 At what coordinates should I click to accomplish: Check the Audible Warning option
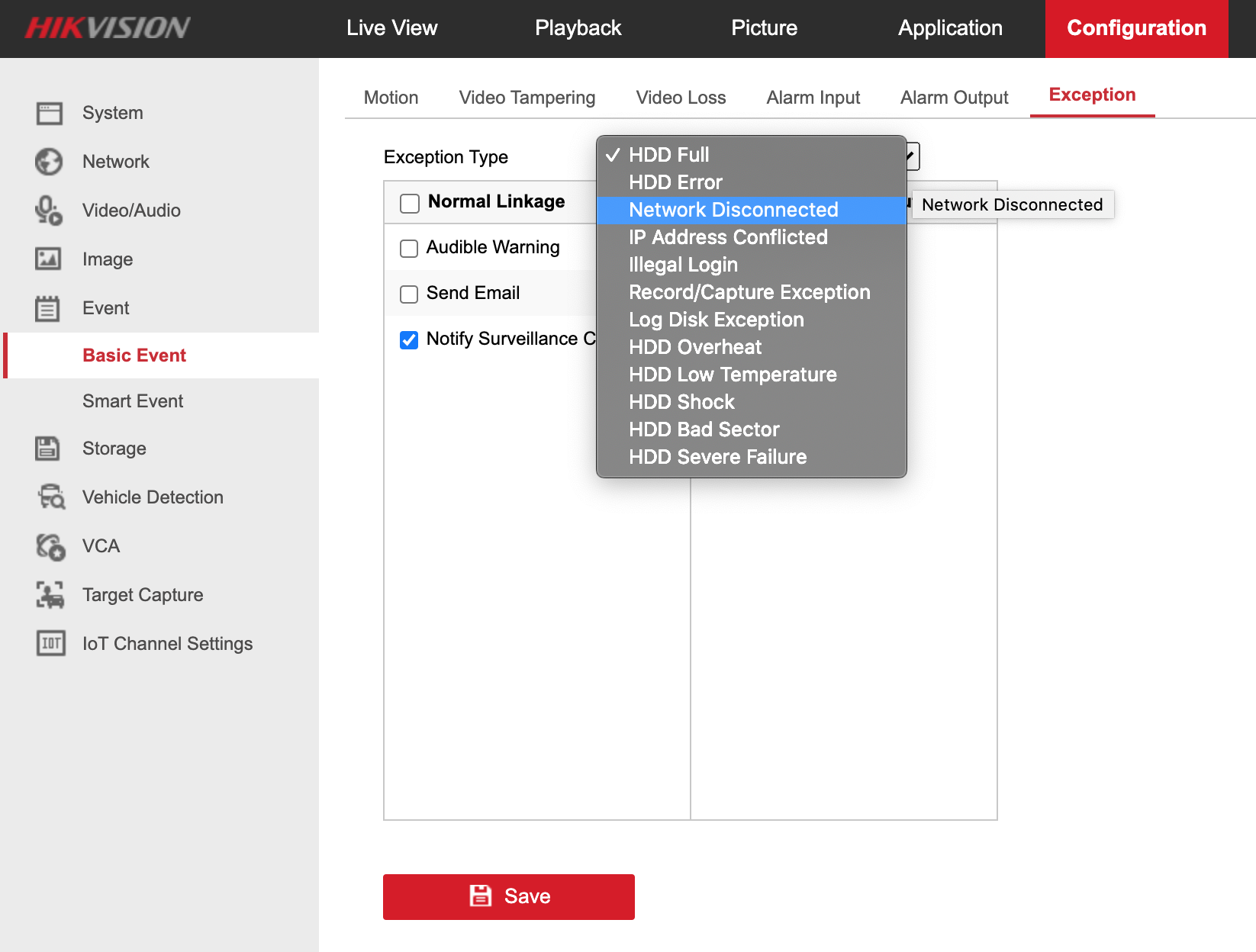click(409, 249)
